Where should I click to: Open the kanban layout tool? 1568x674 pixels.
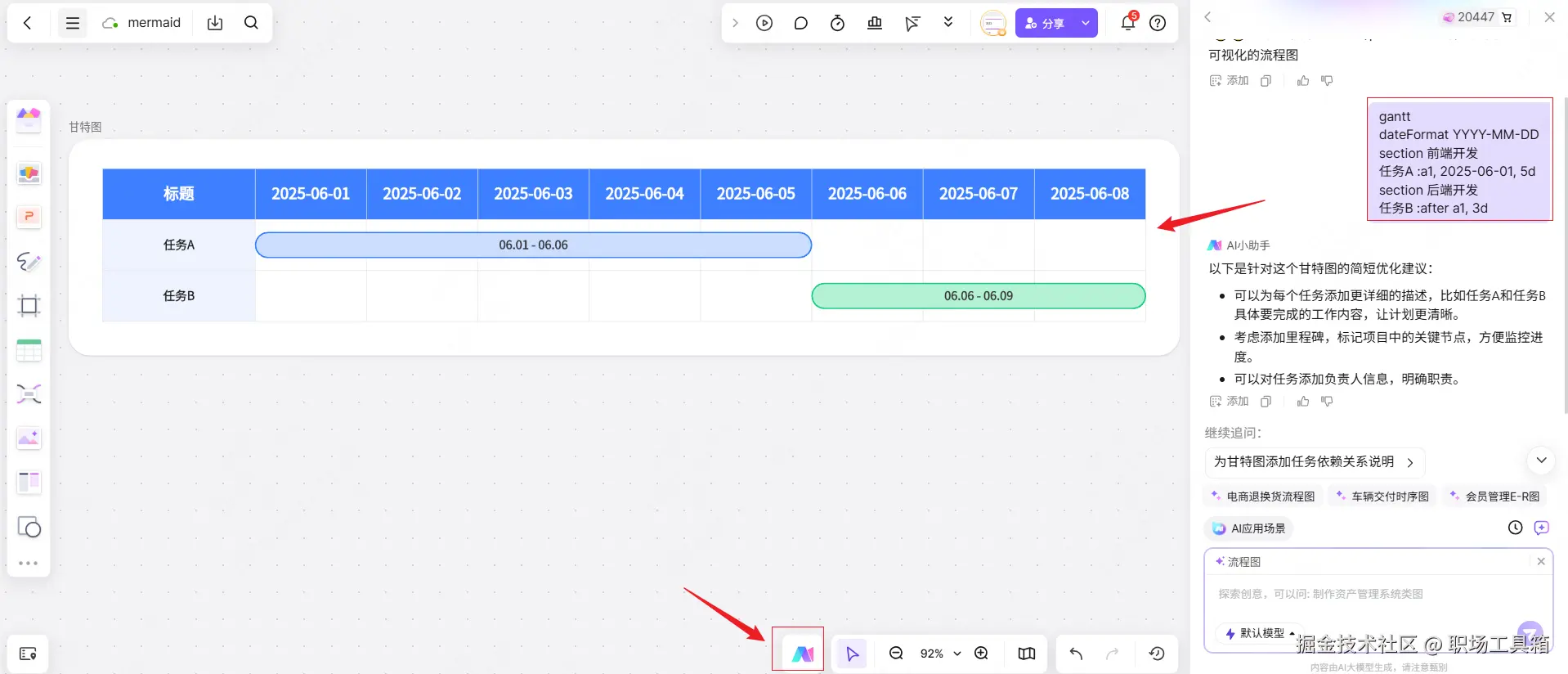[29, 483]
